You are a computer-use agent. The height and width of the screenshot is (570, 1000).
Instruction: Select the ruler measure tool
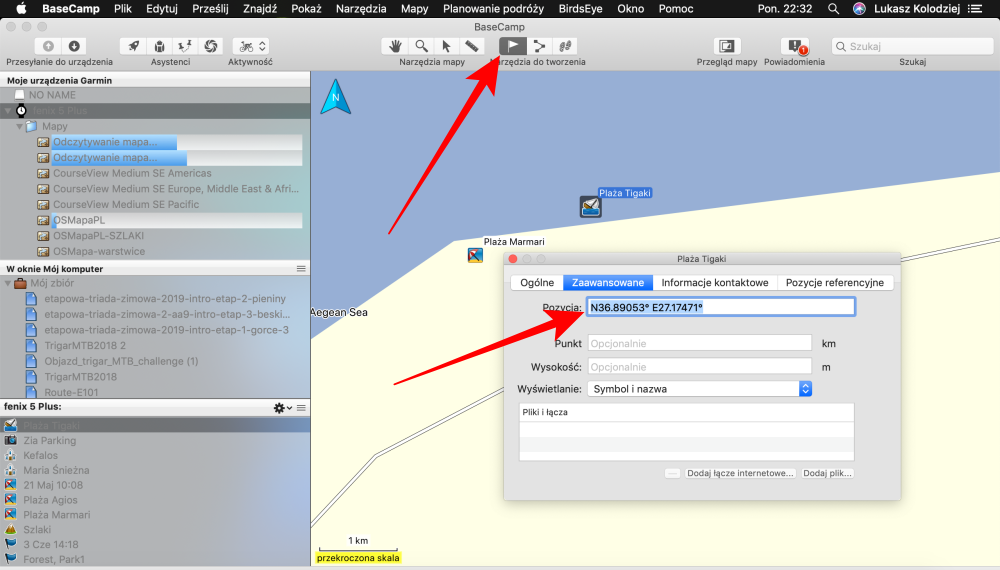pos(472,46)
